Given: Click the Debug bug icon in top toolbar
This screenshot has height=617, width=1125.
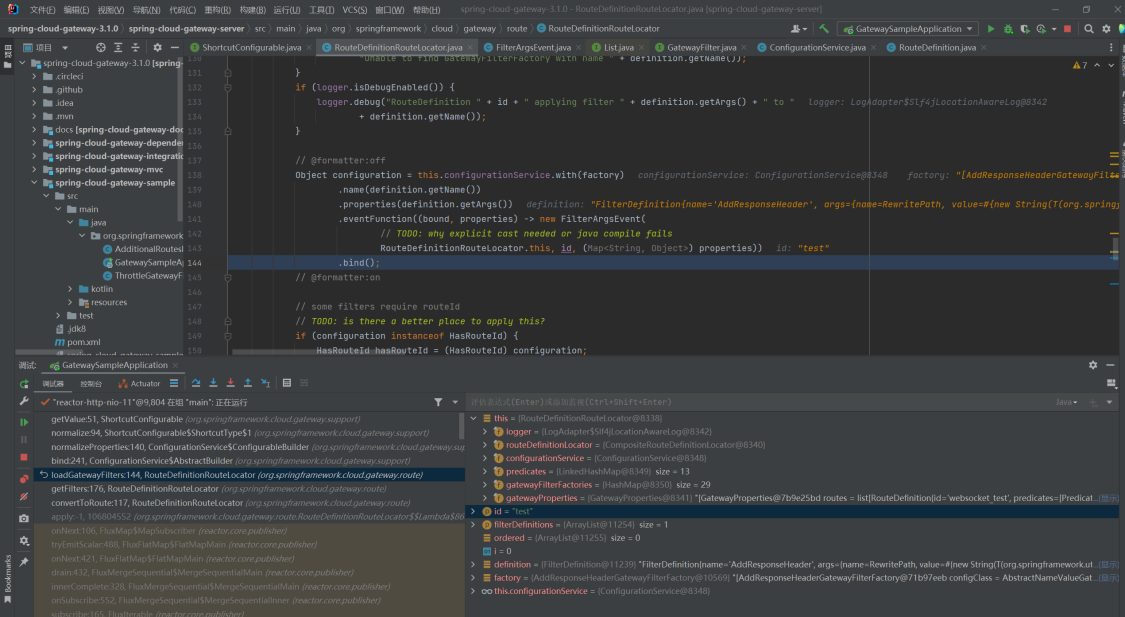Looking at the screenshot, I should click(1008, 29).
